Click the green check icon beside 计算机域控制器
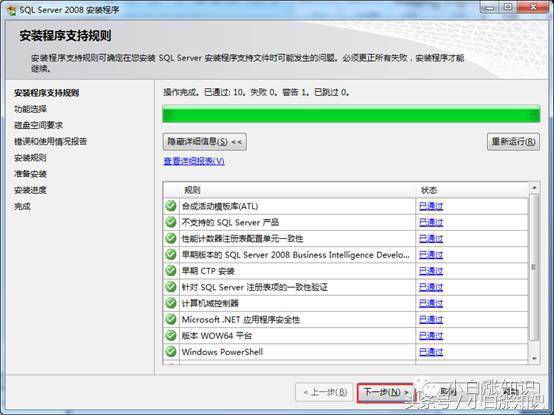This screenshot has width=554, height=415. (x=171, y=303)
